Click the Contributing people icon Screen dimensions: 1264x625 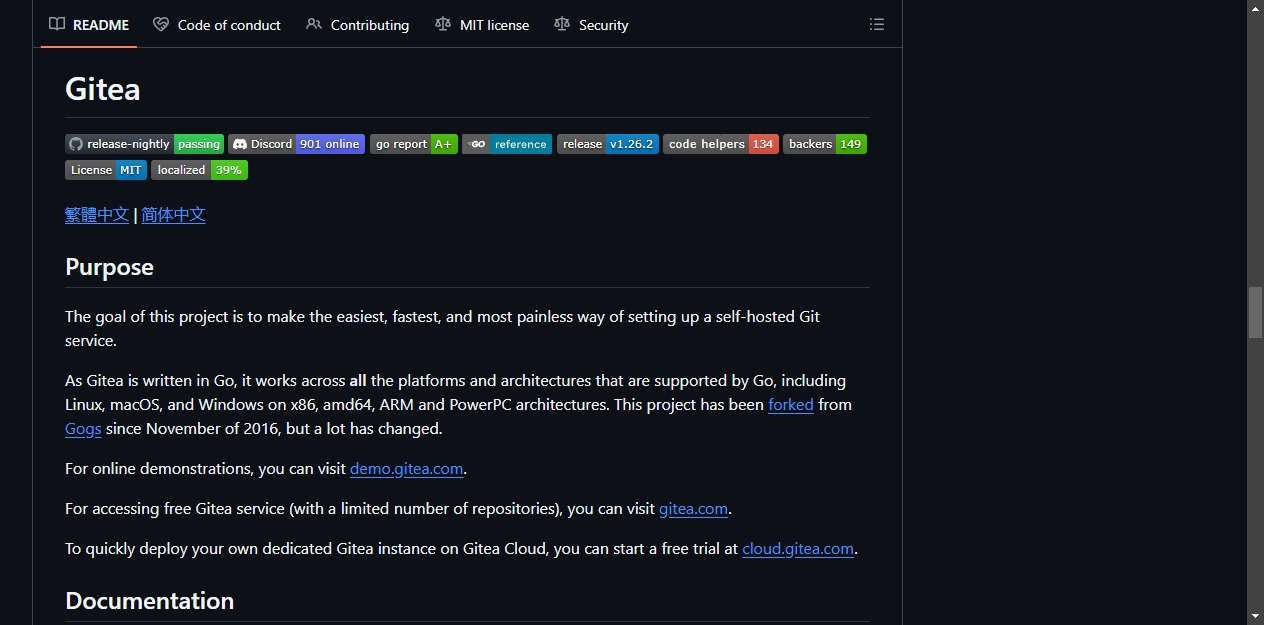coord(314,24)
